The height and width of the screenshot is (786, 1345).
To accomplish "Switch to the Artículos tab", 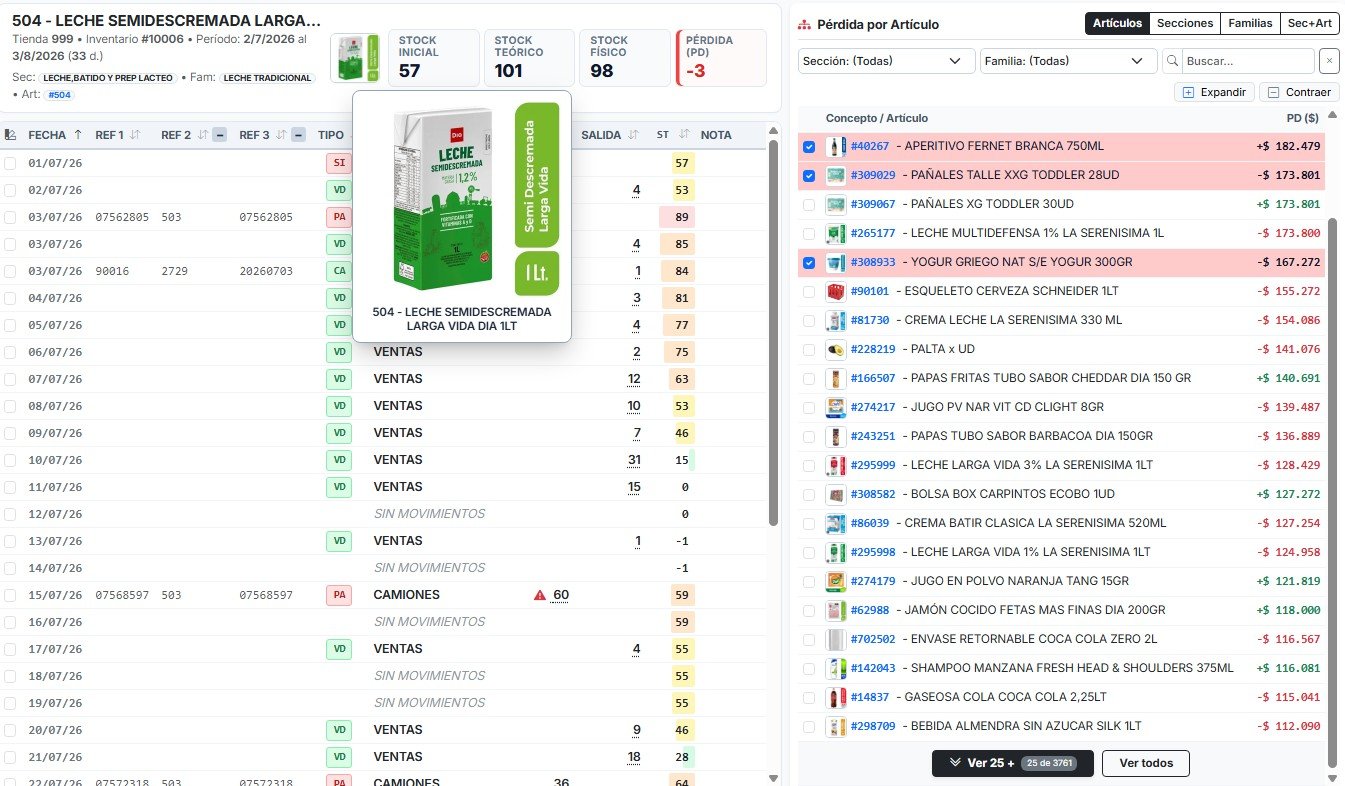I will (1117, 23).
